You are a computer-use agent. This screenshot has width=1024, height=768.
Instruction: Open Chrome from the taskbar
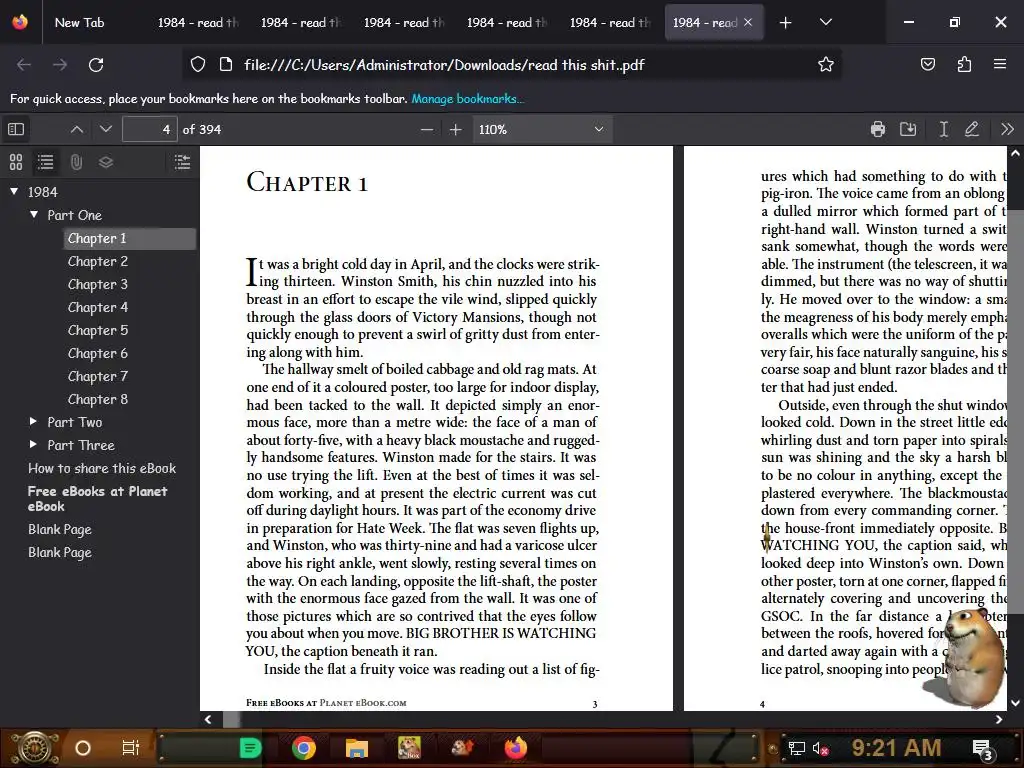coord(304,748)
